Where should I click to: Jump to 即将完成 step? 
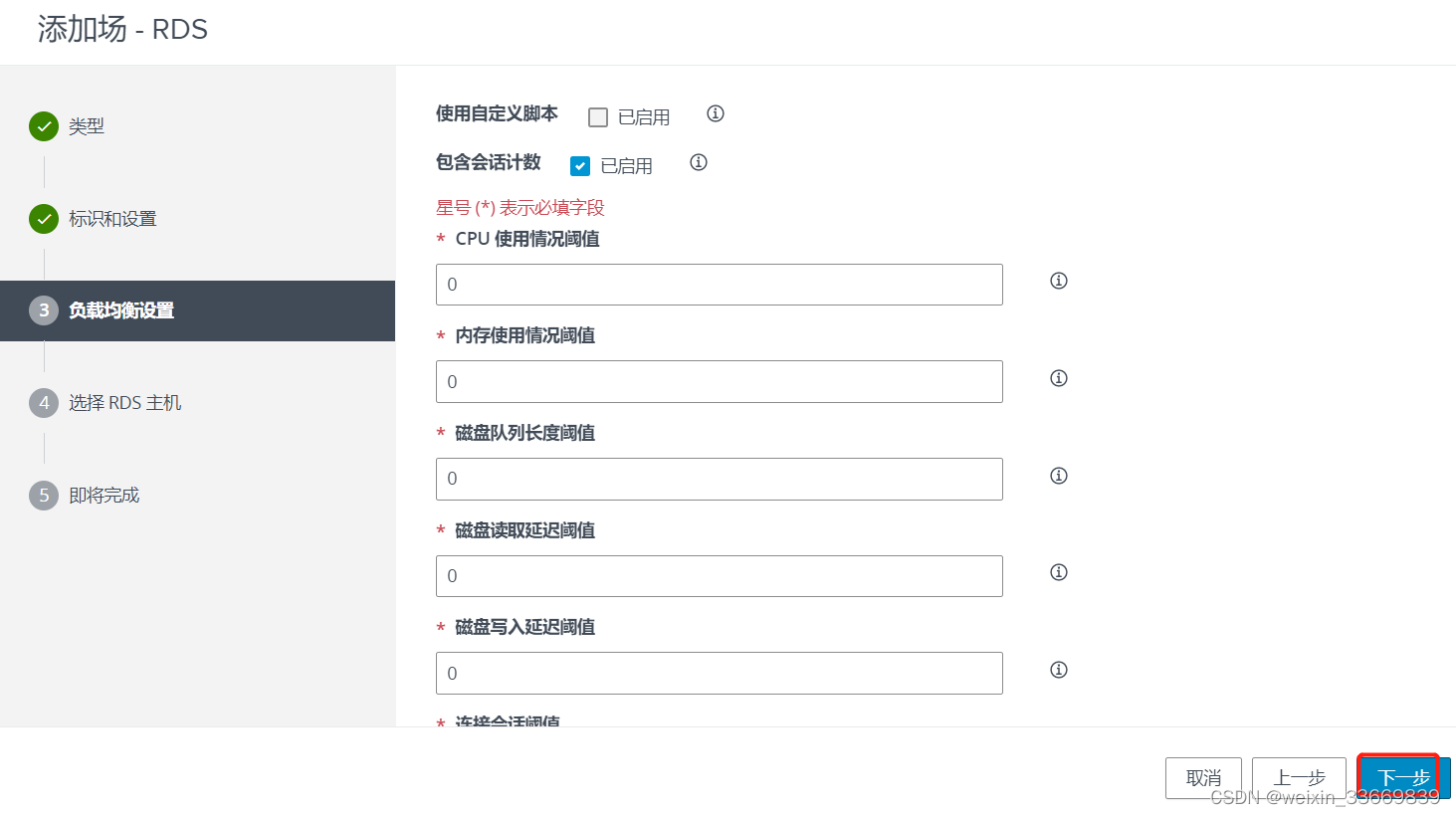point(104,496)
